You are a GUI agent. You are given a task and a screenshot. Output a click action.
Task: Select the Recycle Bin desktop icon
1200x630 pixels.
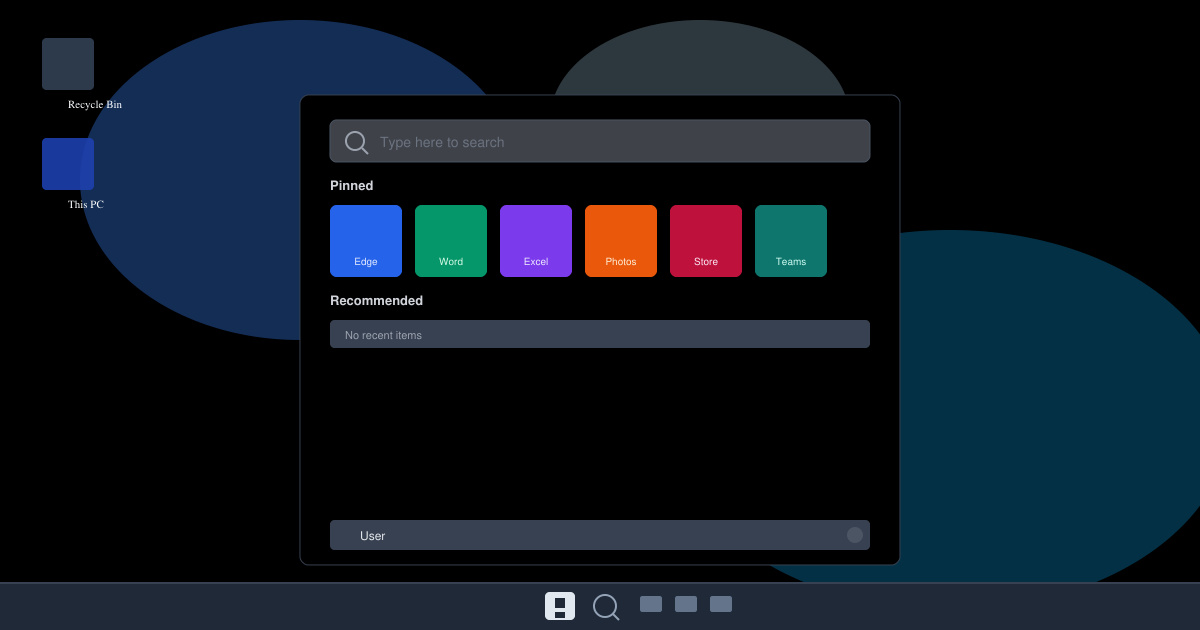(x=68, y=64)
